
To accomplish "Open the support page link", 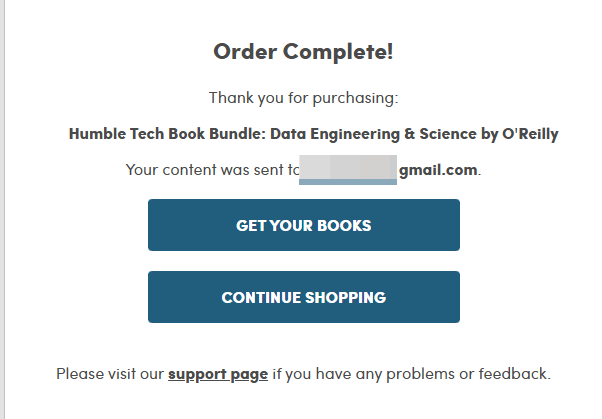I will click(217, 375).
